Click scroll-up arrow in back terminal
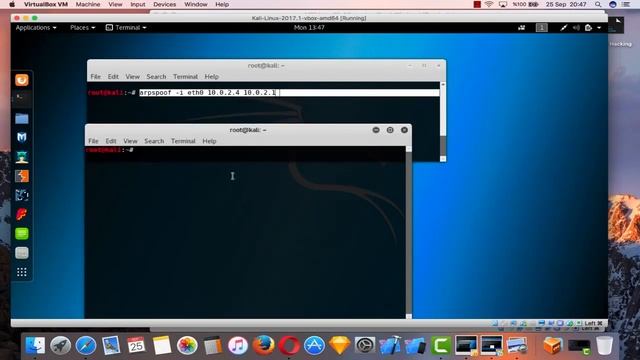The image size is (640, 360). (443, 84)
